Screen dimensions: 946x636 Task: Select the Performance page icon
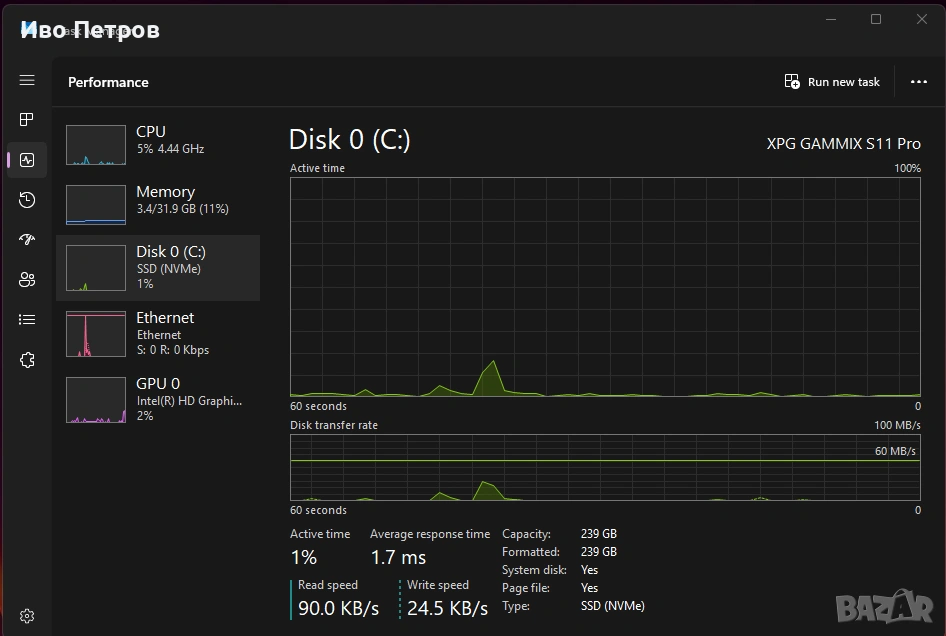(x=27, y=160)
